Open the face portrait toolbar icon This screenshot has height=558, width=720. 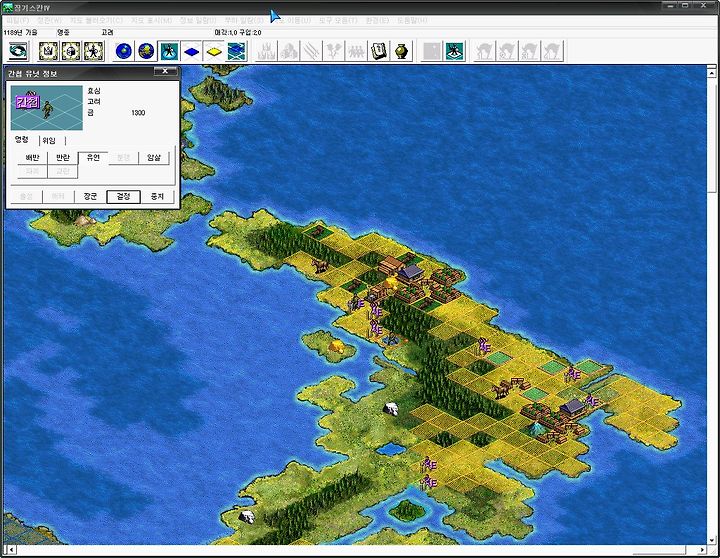pos(71,51)
